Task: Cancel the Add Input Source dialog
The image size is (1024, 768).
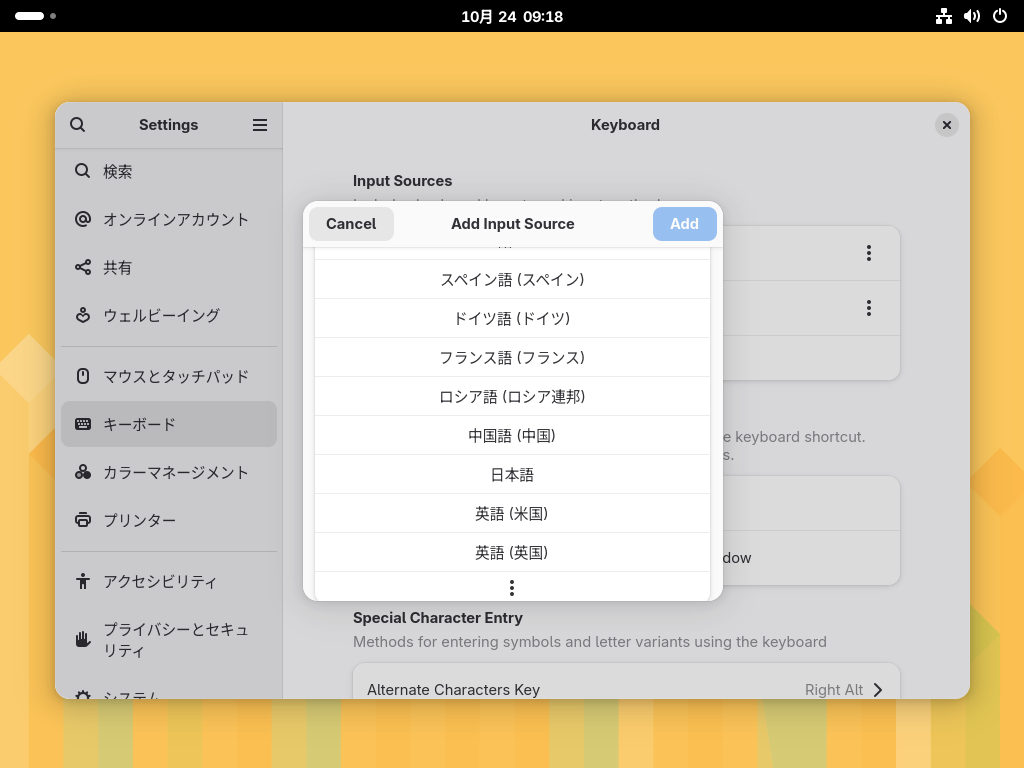Action: [x=351, y=224]
